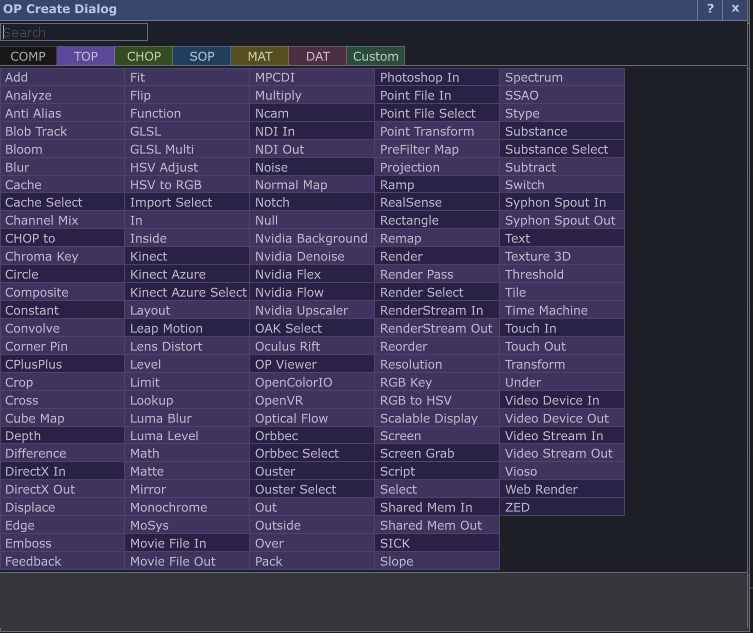Image resolution: width=753 pixels, height=633 pixels.
Task: Pick the Syphon Spout Out operator
Action: [561, 220]
